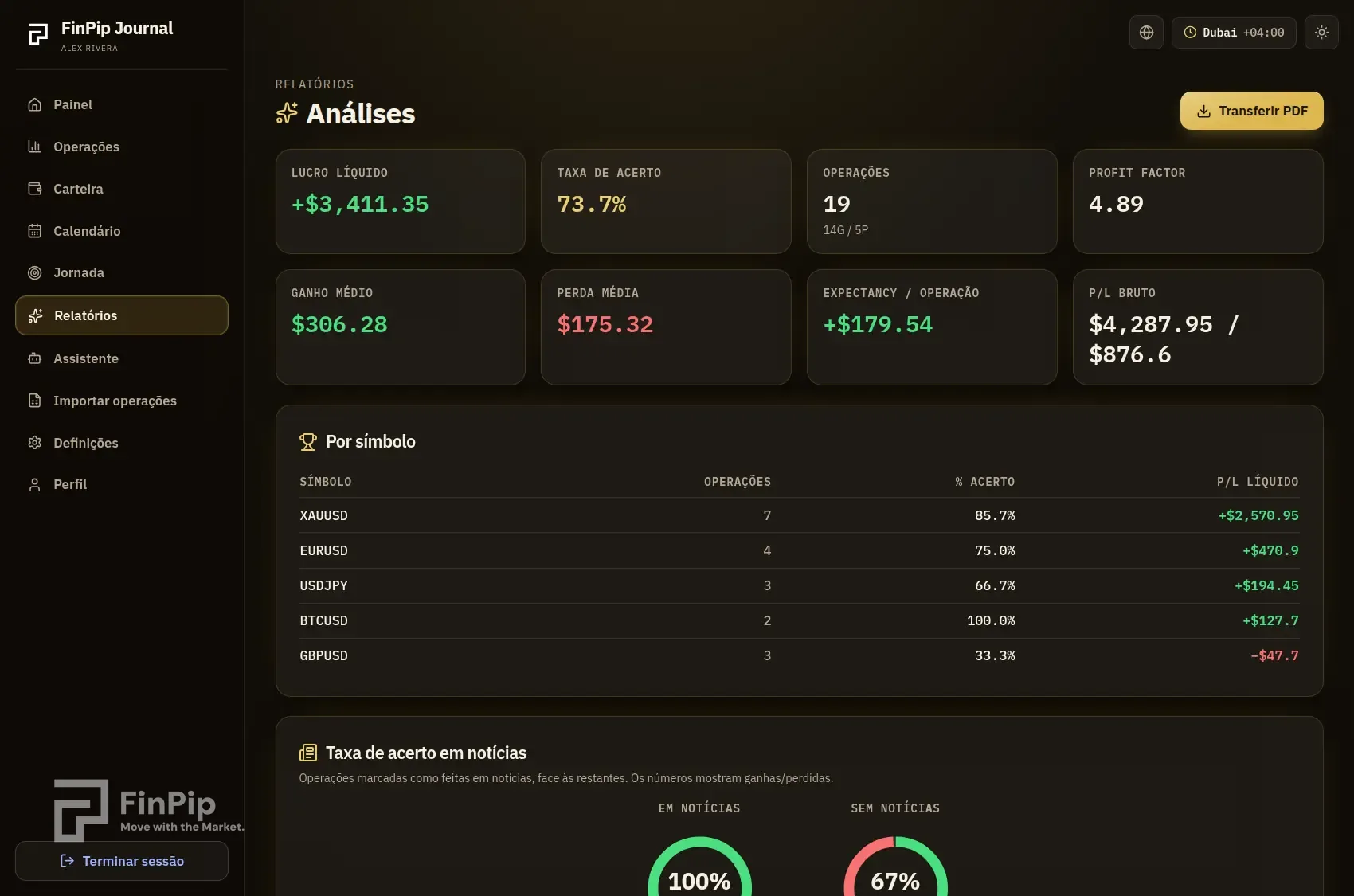Click the FinPip Journal logo icon

(37, 34)
